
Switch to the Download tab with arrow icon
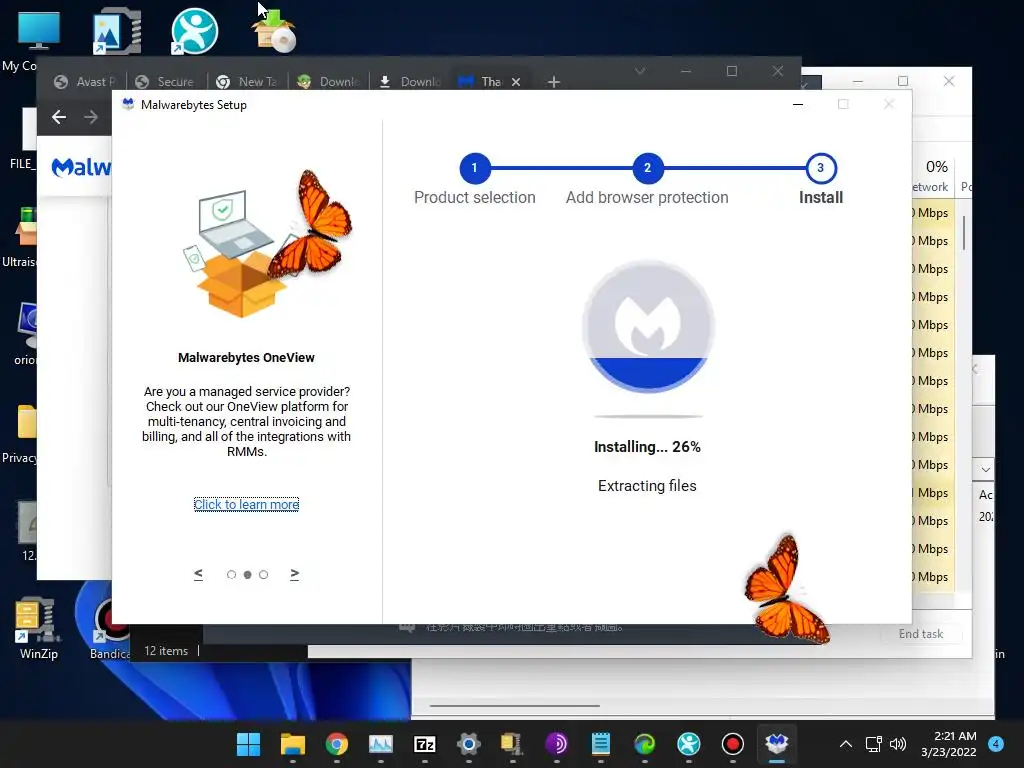pyautogui.click(x=409, y=82)
